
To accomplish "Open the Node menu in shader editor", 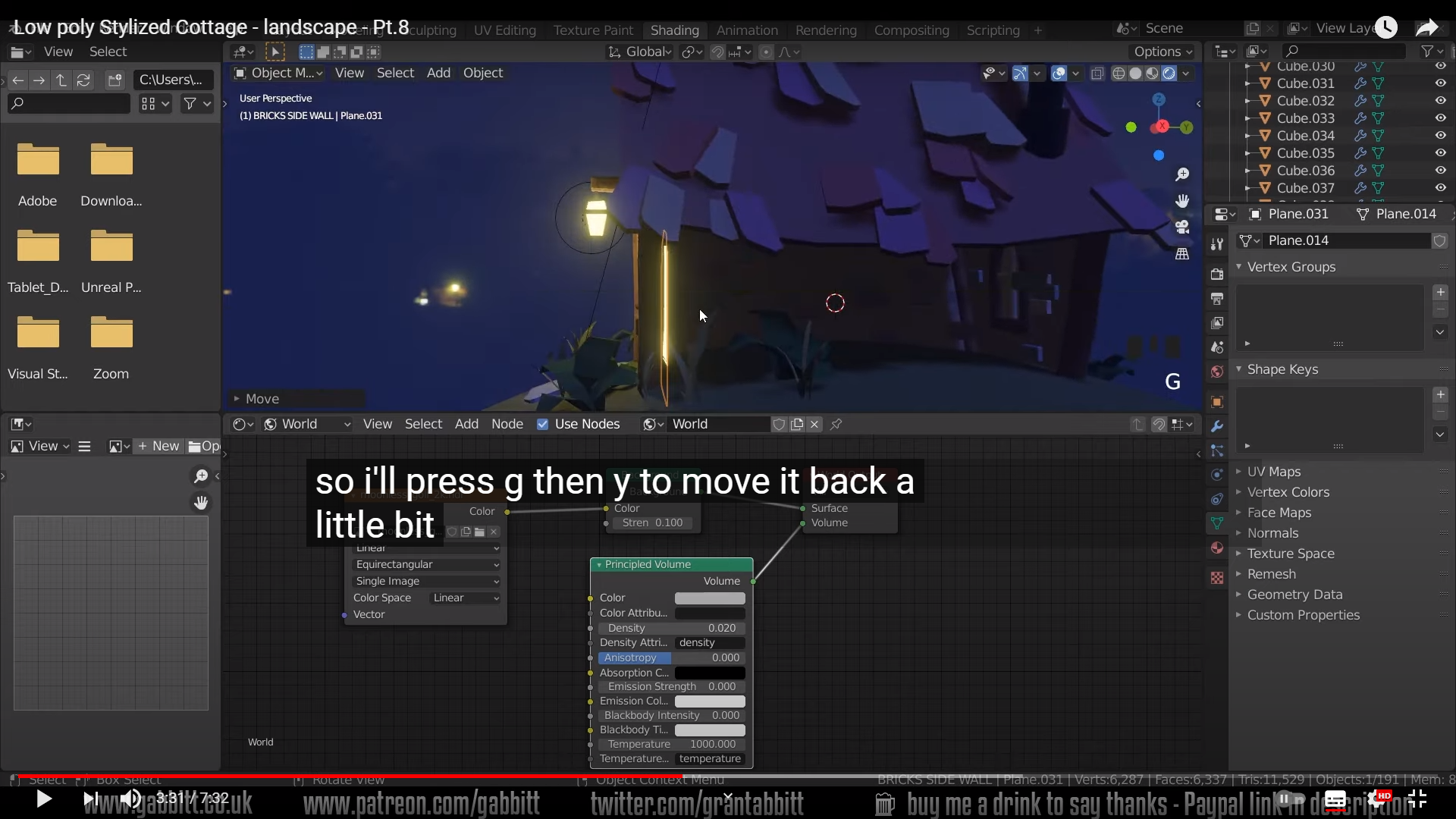I will pos(507,424).
